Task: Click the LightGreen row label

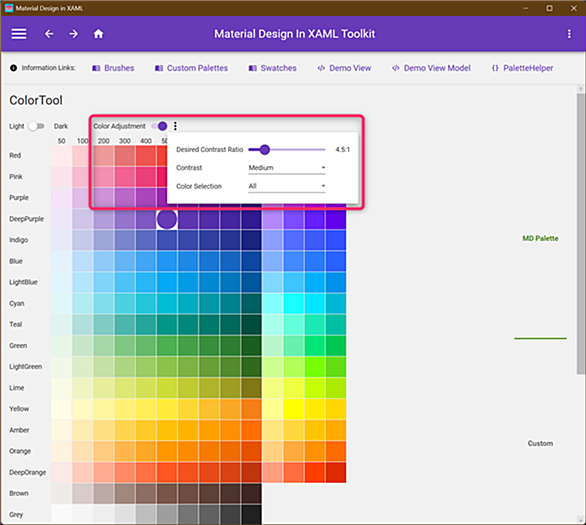Action: coord(25,367)
